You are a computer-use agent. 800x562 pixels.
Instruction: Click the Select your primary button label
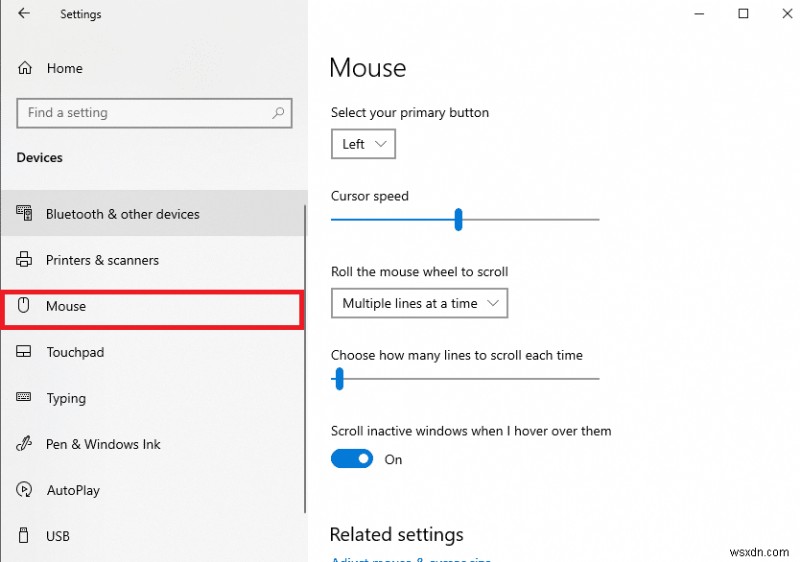point(410,112)
